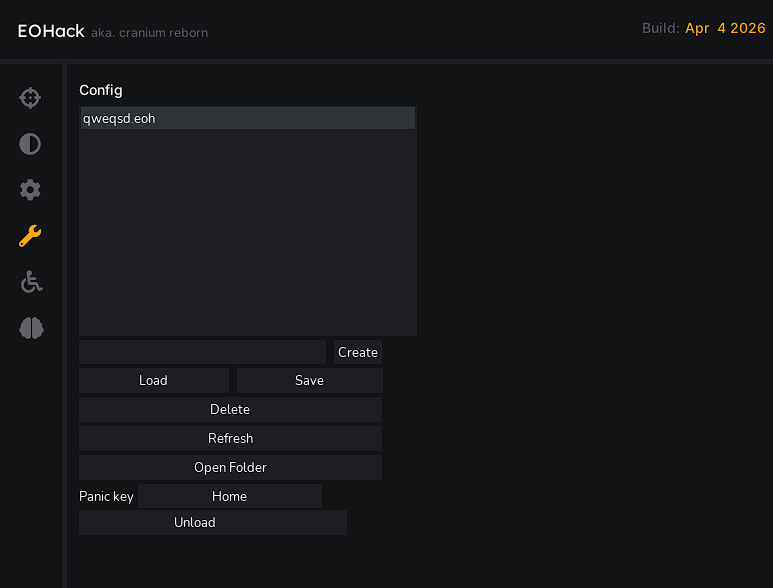Viewport: 773px width, 588px height.
Task: Click the Config section heading
Action: point(101,91)
